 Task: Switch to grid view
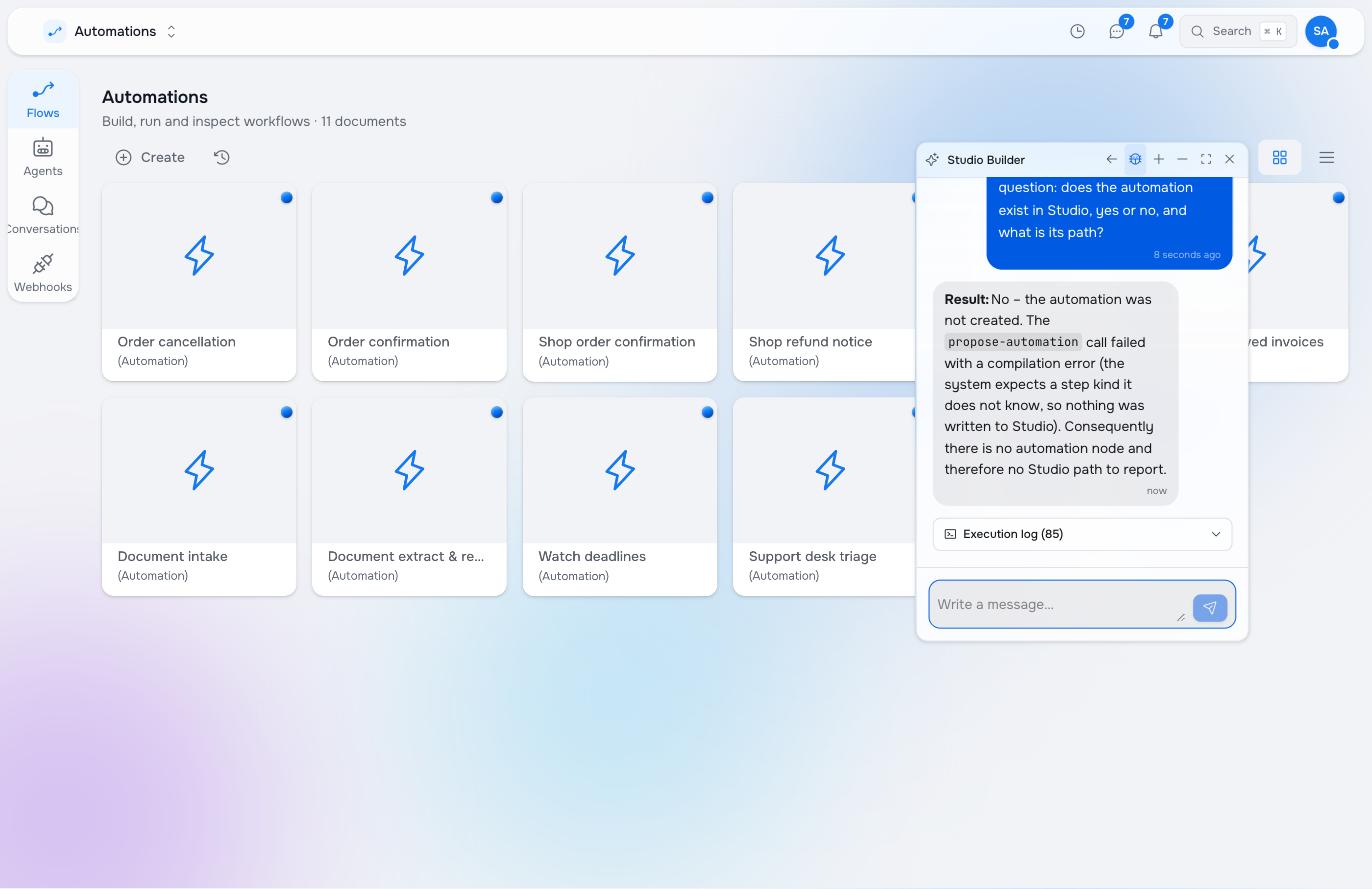tap(1279, 158)
